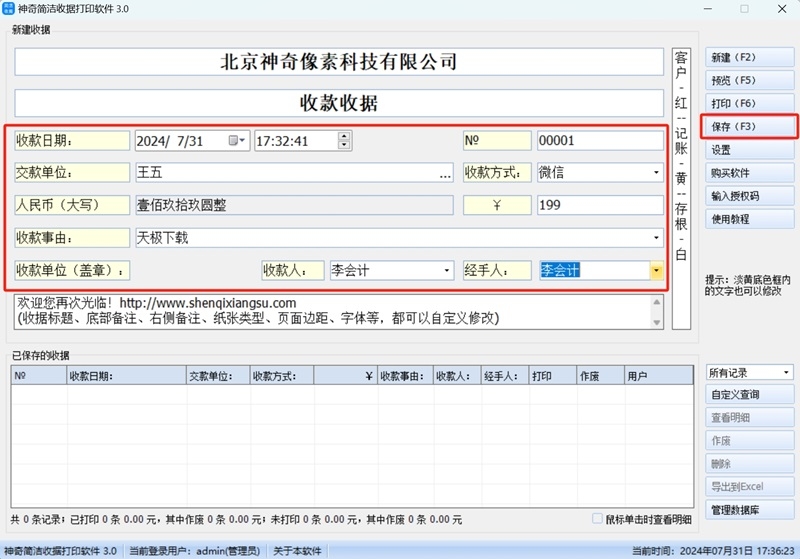Click the 作废 button on the right
The height and width of the screenshot is (559, 800).
point(749,441)
